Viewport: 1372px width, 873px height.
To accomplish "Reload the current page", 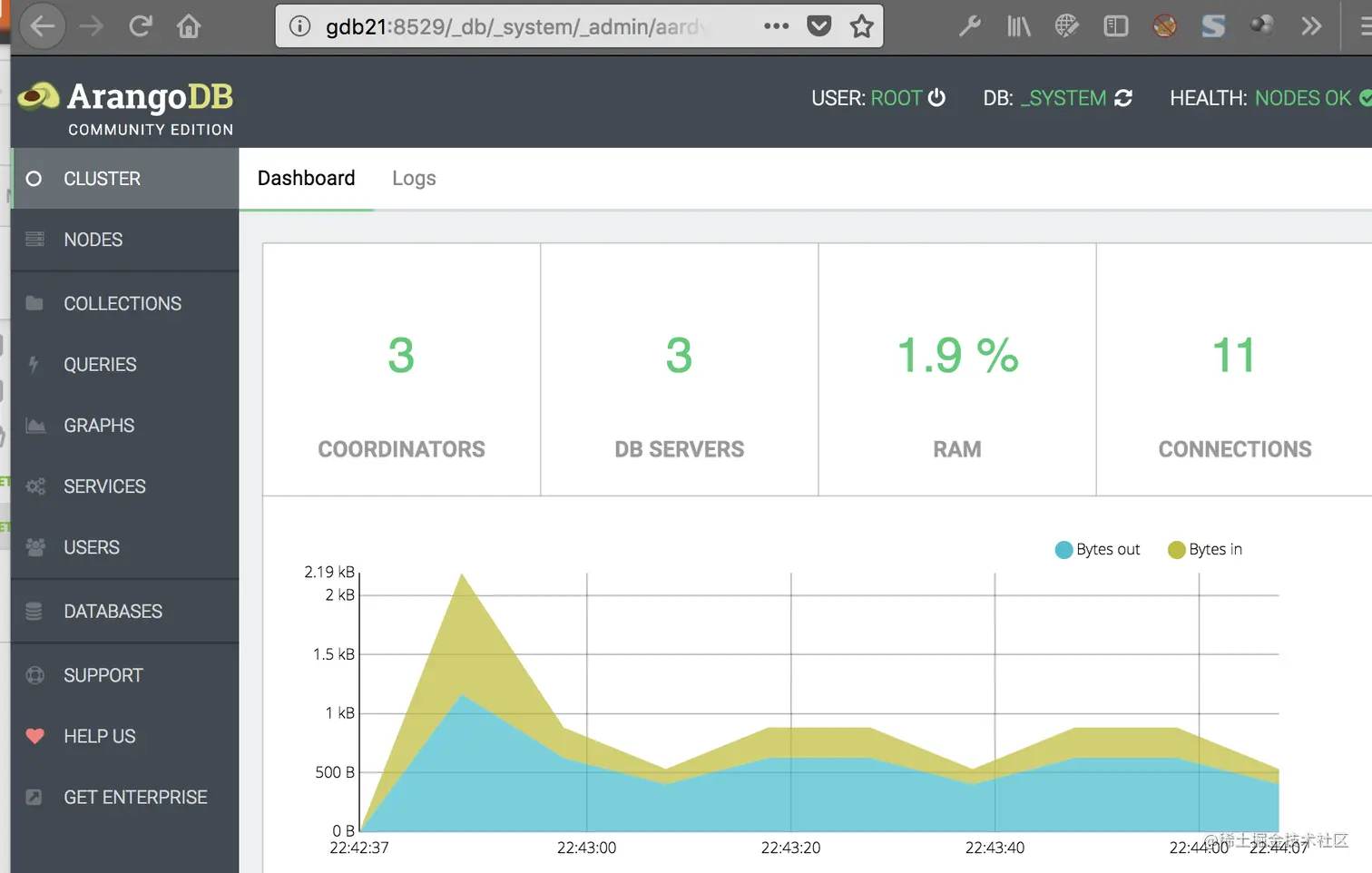I will tap(140, 26).
